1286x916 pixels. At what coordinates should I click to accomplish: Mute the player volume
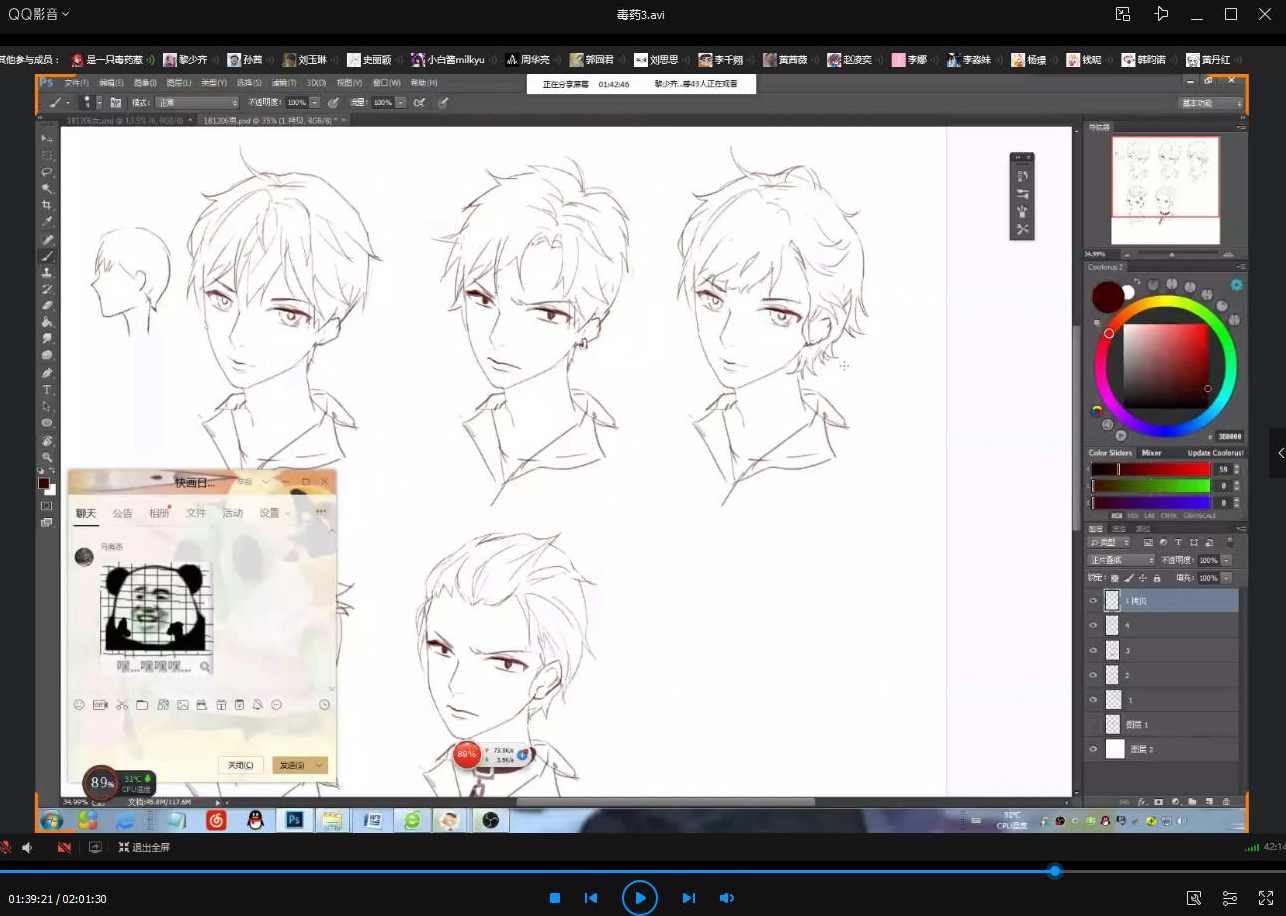click(727, 898)
